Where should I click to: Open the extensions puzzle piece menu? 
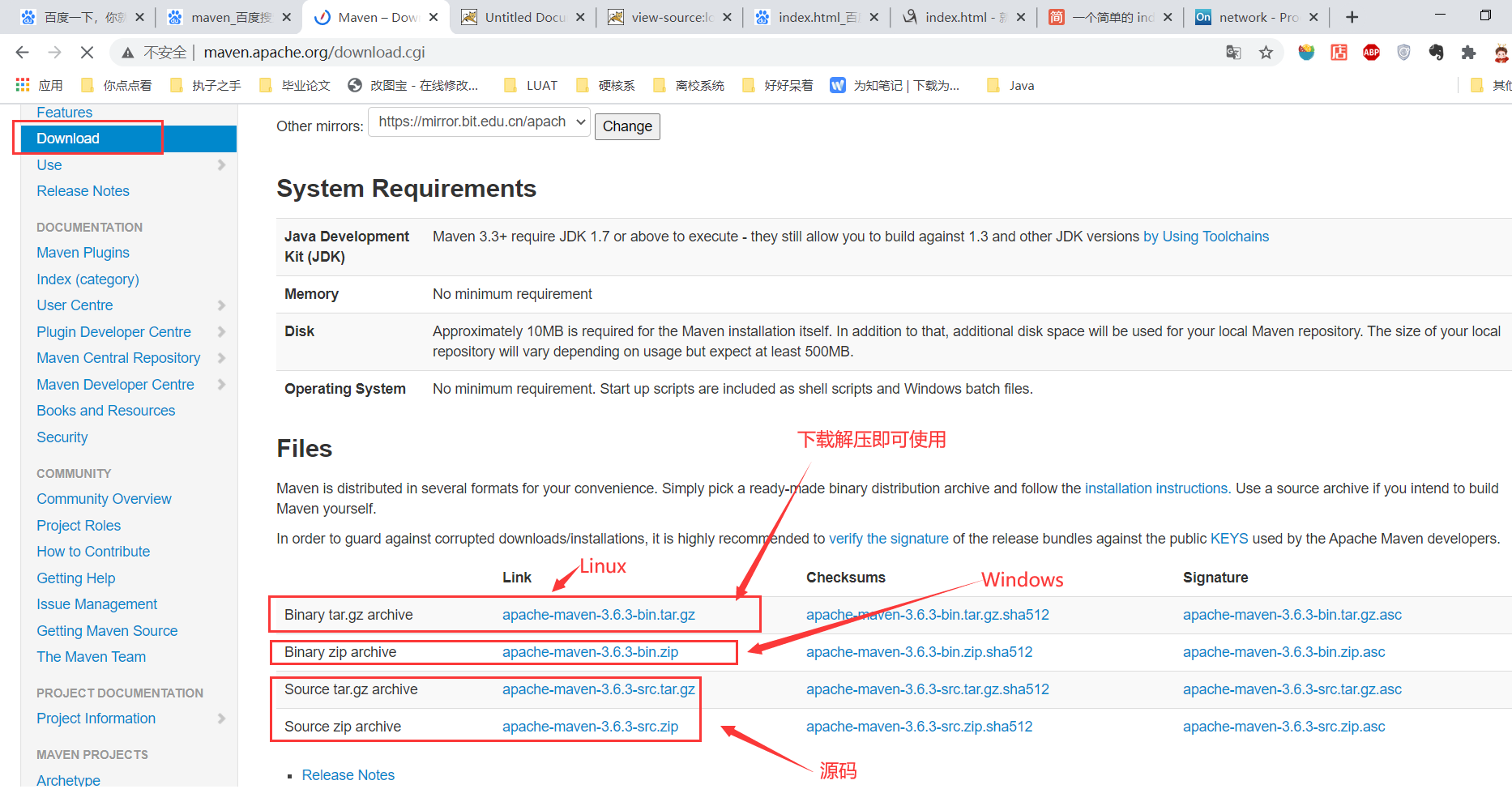click(1468, 53)
